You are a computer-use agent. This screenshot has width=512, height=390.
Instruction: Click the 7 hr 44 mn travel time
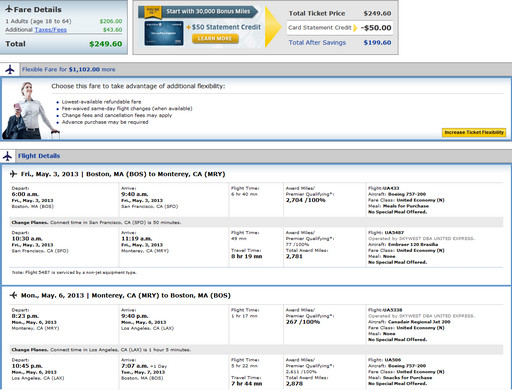[247, 384]
